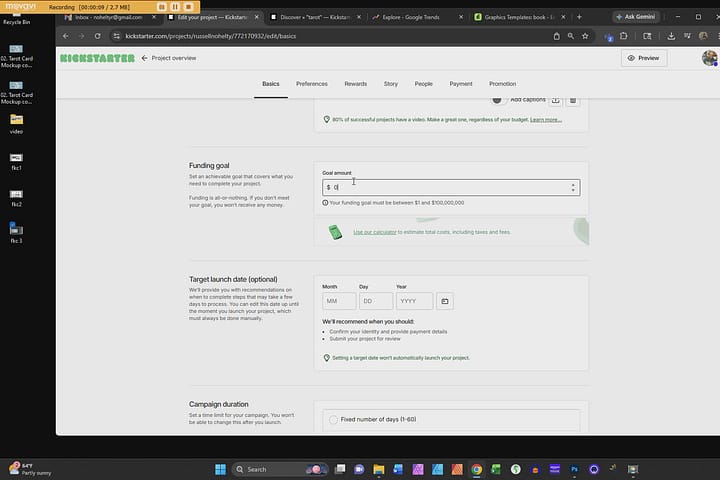Image resolution: width=720 pixels, height=480 pixels.
Task: Click the upload icon next to Add captions
Action: (556, 100)
